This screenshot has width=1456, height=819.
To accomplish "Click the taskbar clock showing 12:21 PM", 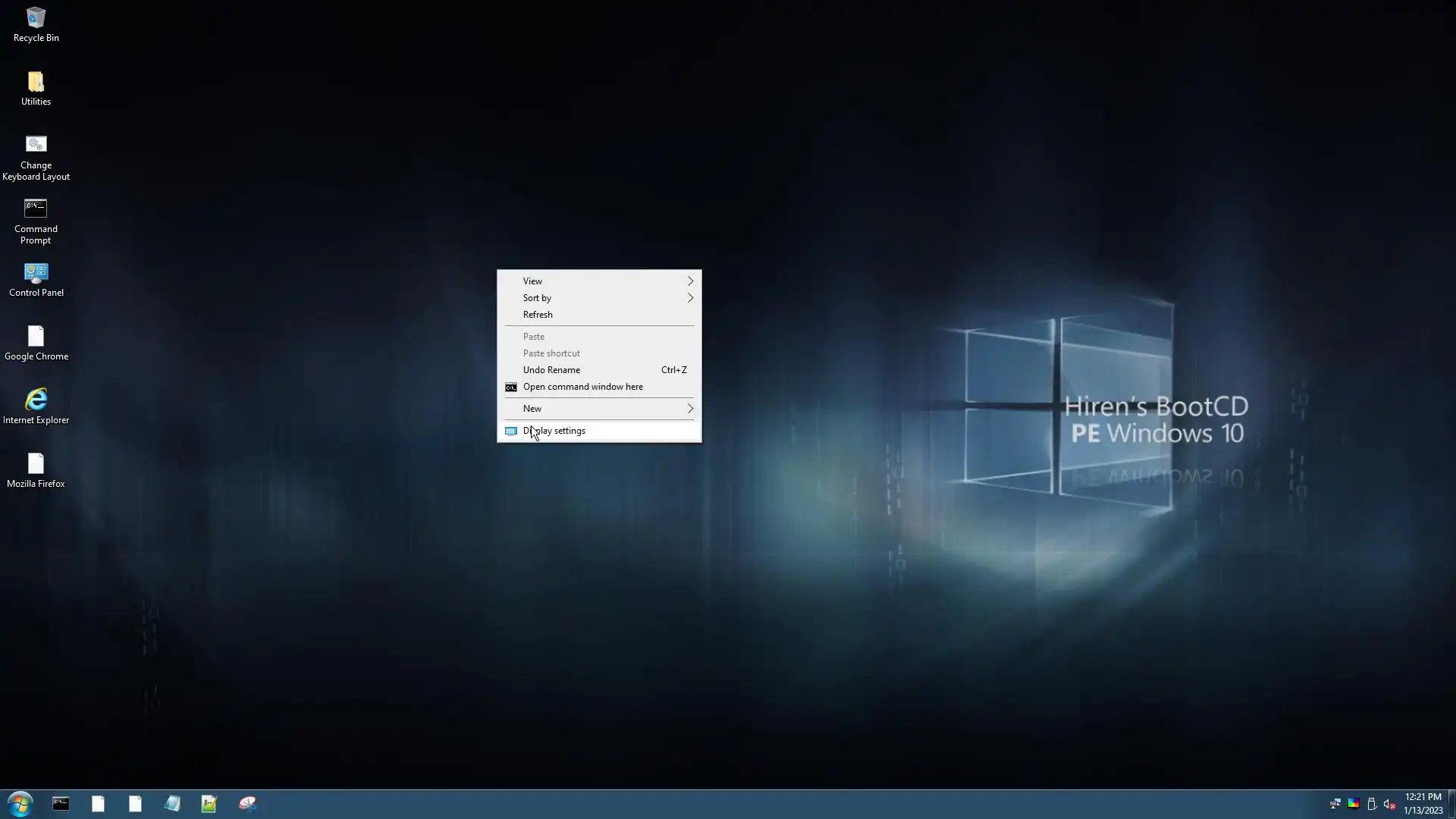I will coord(1423,804).
